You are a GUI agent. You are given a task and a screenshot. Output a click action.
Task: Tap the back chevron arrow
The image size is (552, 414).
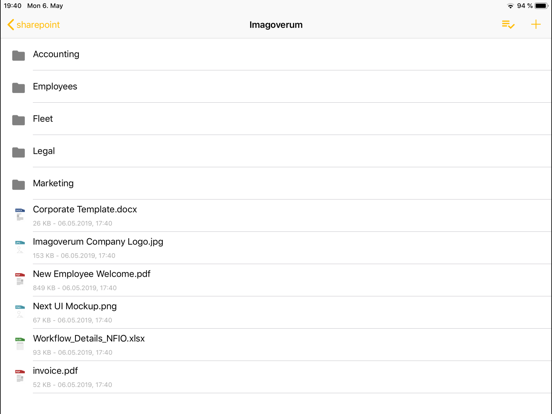pos(11,25)
